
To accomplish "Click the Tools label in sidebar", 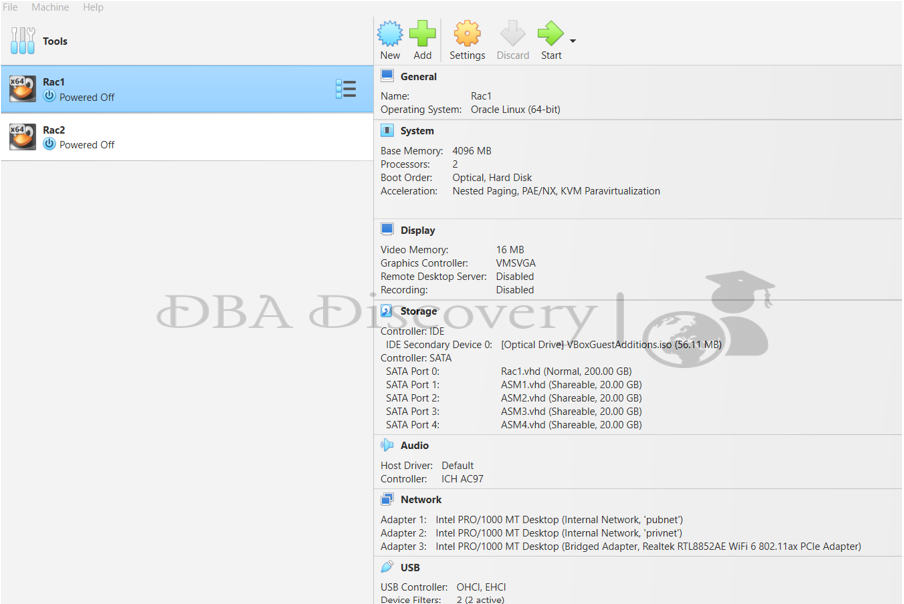I will (x=55, y=41).
